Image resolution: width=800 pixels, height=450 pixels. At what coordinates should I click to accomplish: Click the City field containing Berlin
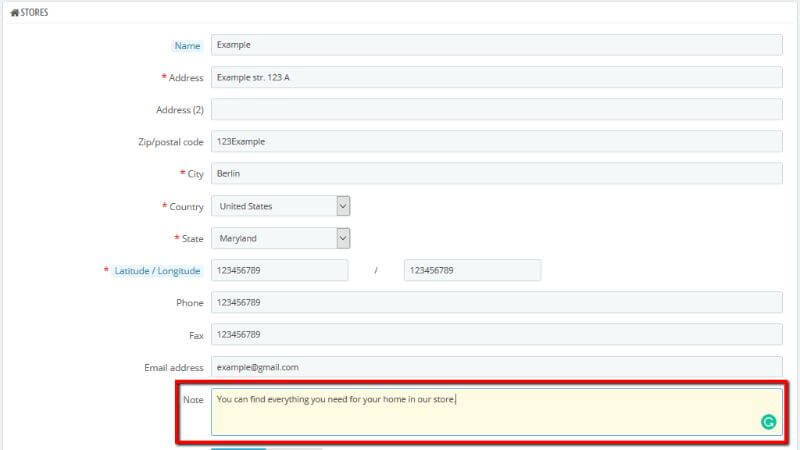click(496, 173)
